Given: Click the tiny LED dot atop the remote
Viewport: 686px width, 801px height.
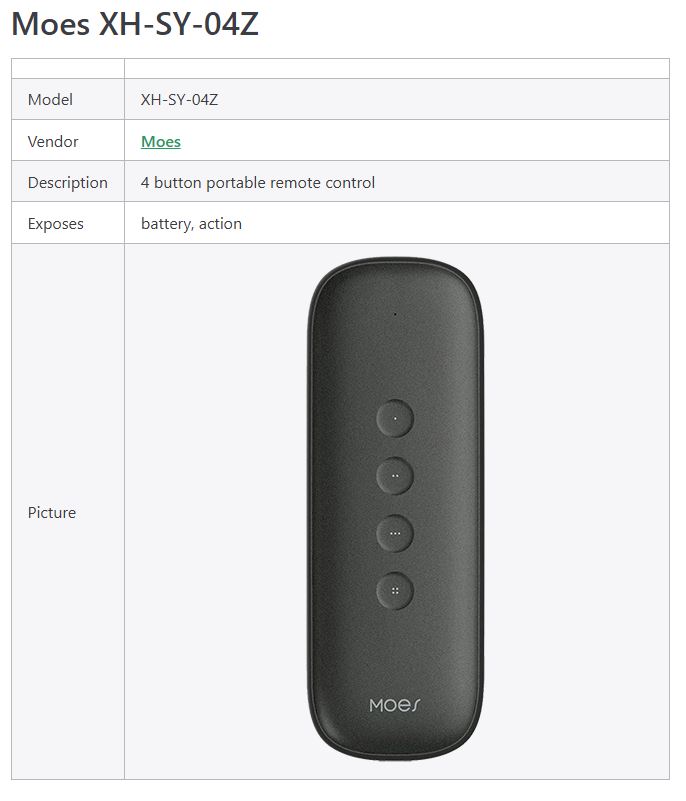Looking at the screenshot, I should coord(395,314).
